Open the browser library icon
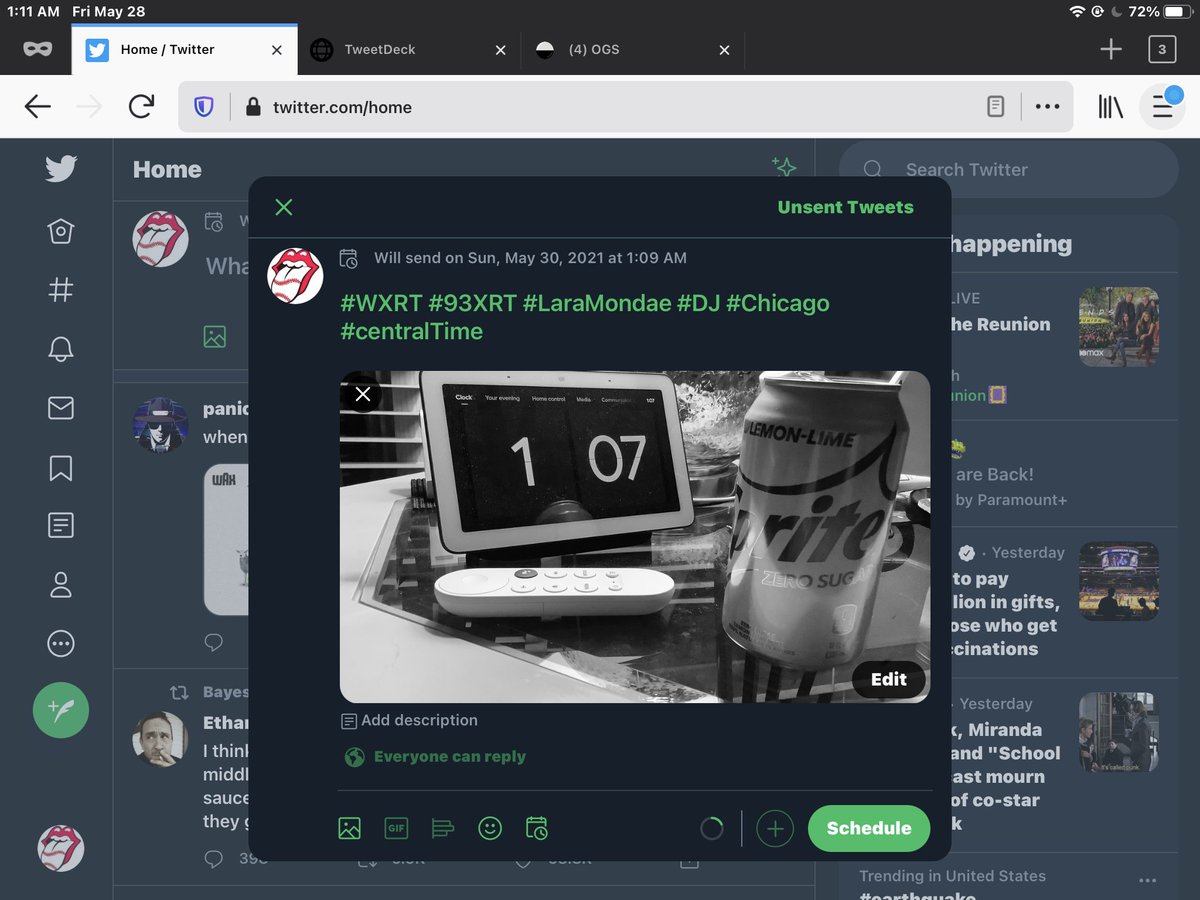This screenshot has width=1200, height=900. (1110, 107)
